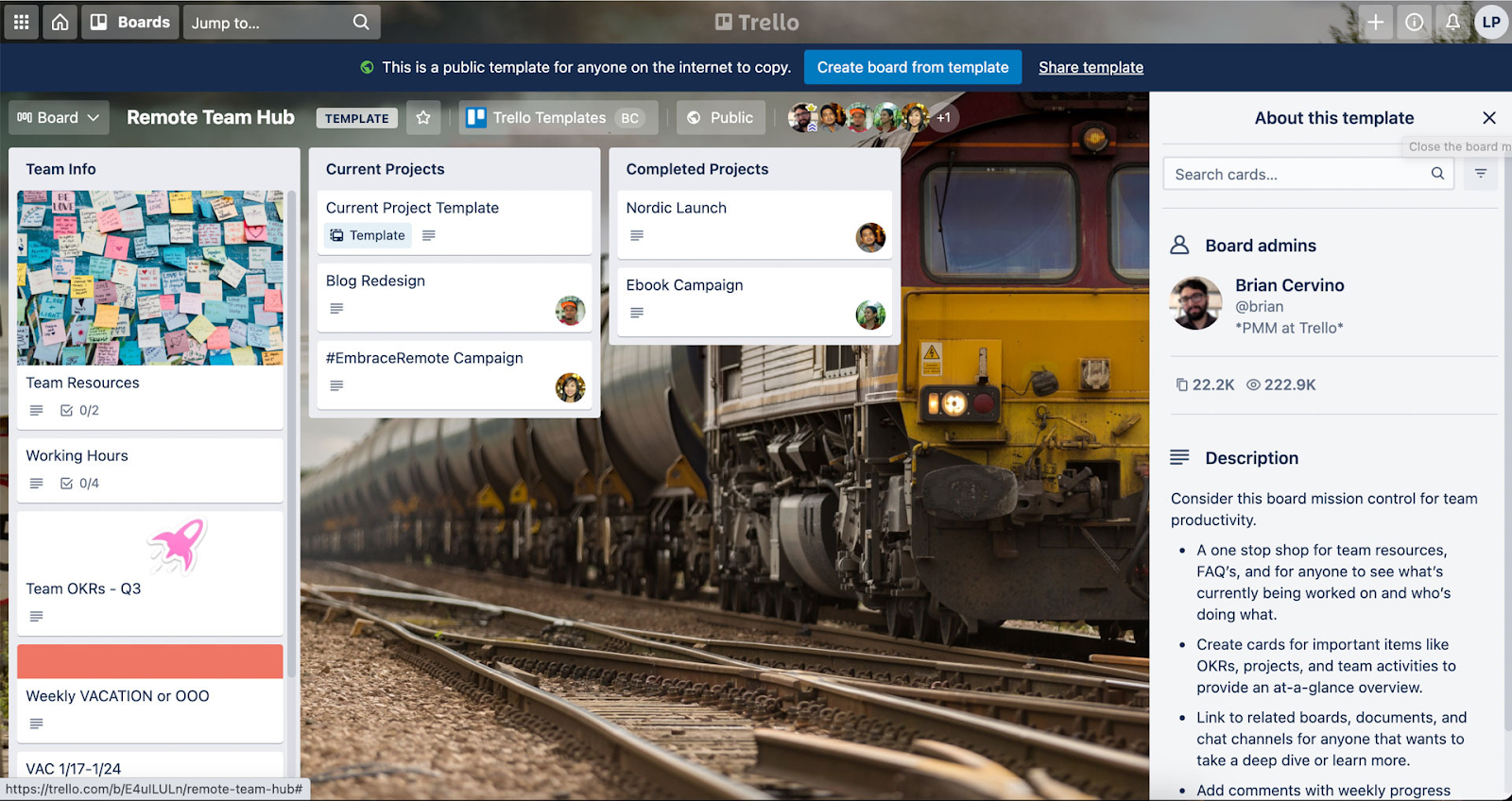1512x801 pixels.
Task: Click the #EmbraceRemote Campaign member avatar
Action: point(570,387)
